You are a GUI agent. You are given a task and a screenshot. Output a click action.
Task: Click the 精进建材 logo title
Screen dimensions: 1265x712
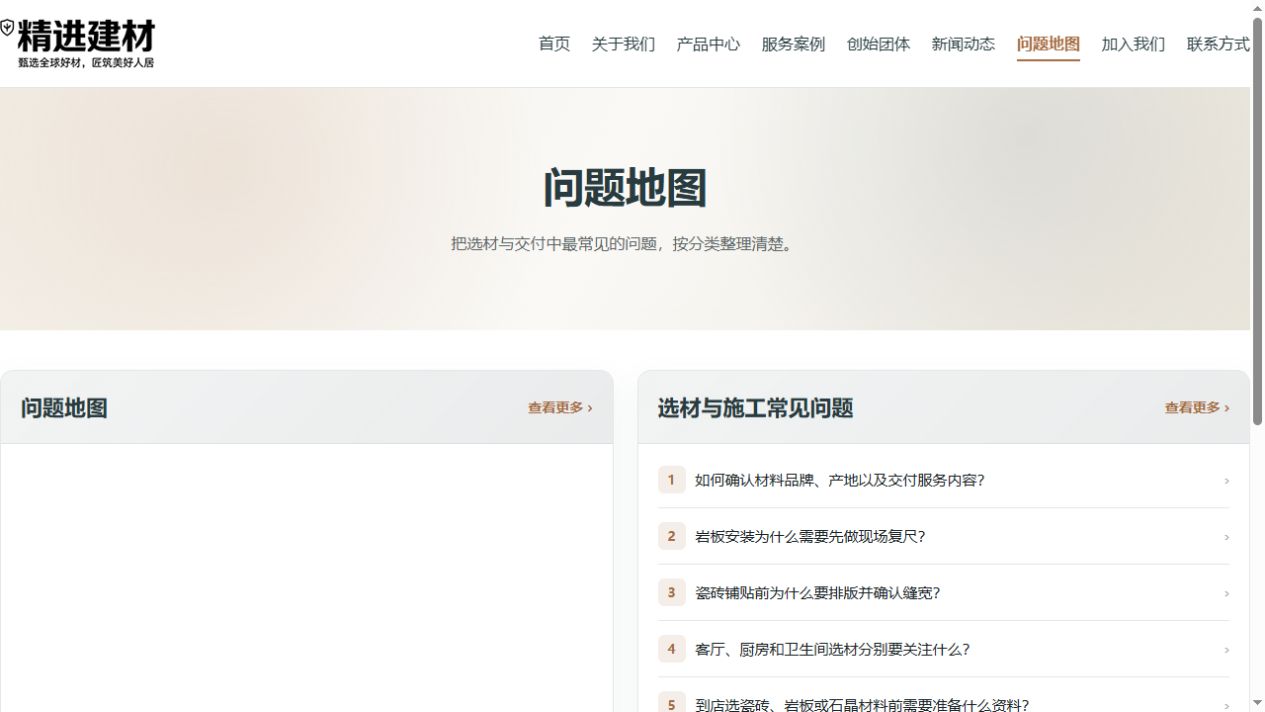86,36
